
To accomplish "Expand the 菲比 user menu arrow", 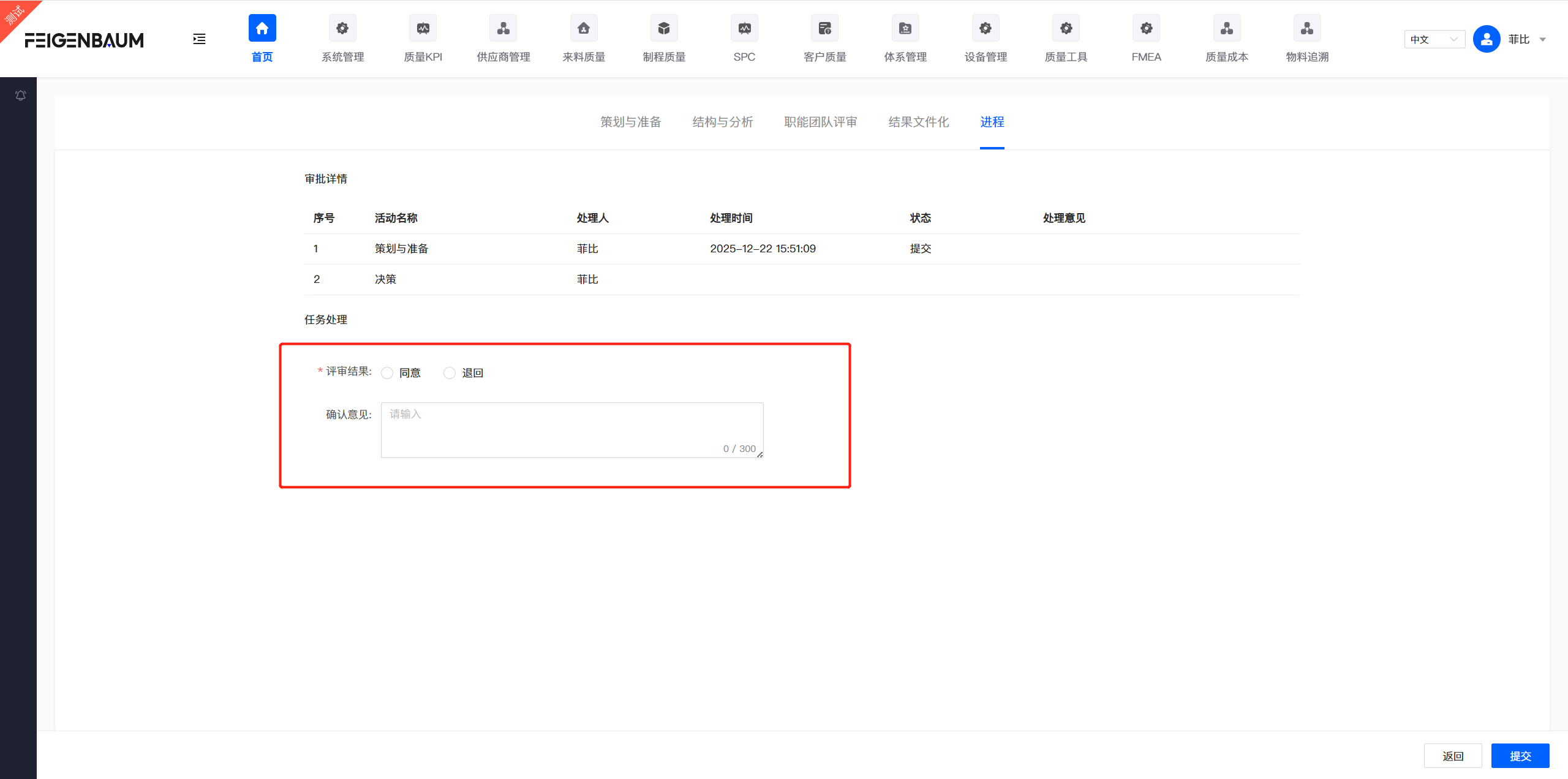I will click(x=1543, y=40).
